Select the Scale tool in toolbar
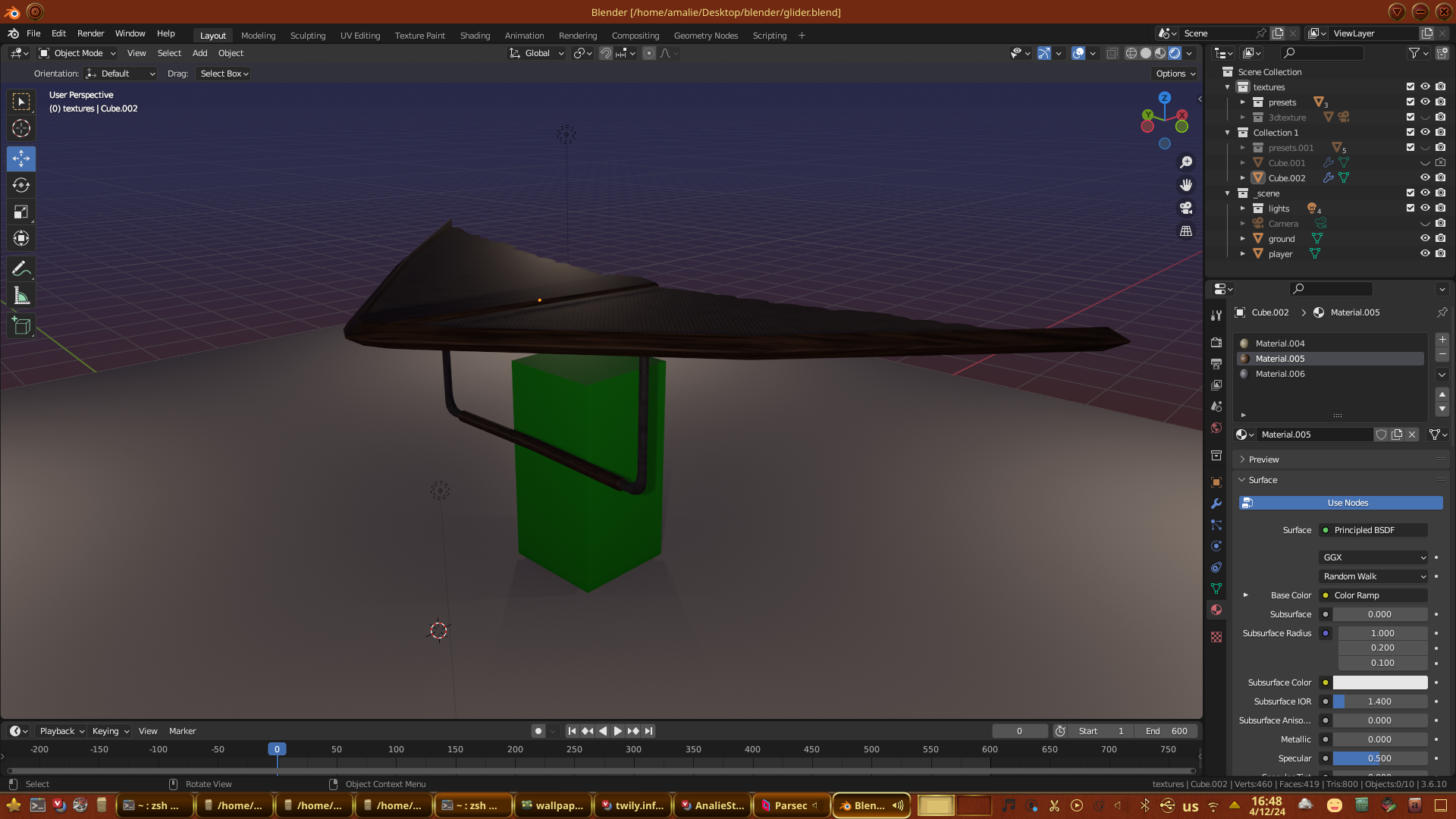This screenshot has height=819, width=1456. pos(21,212)
